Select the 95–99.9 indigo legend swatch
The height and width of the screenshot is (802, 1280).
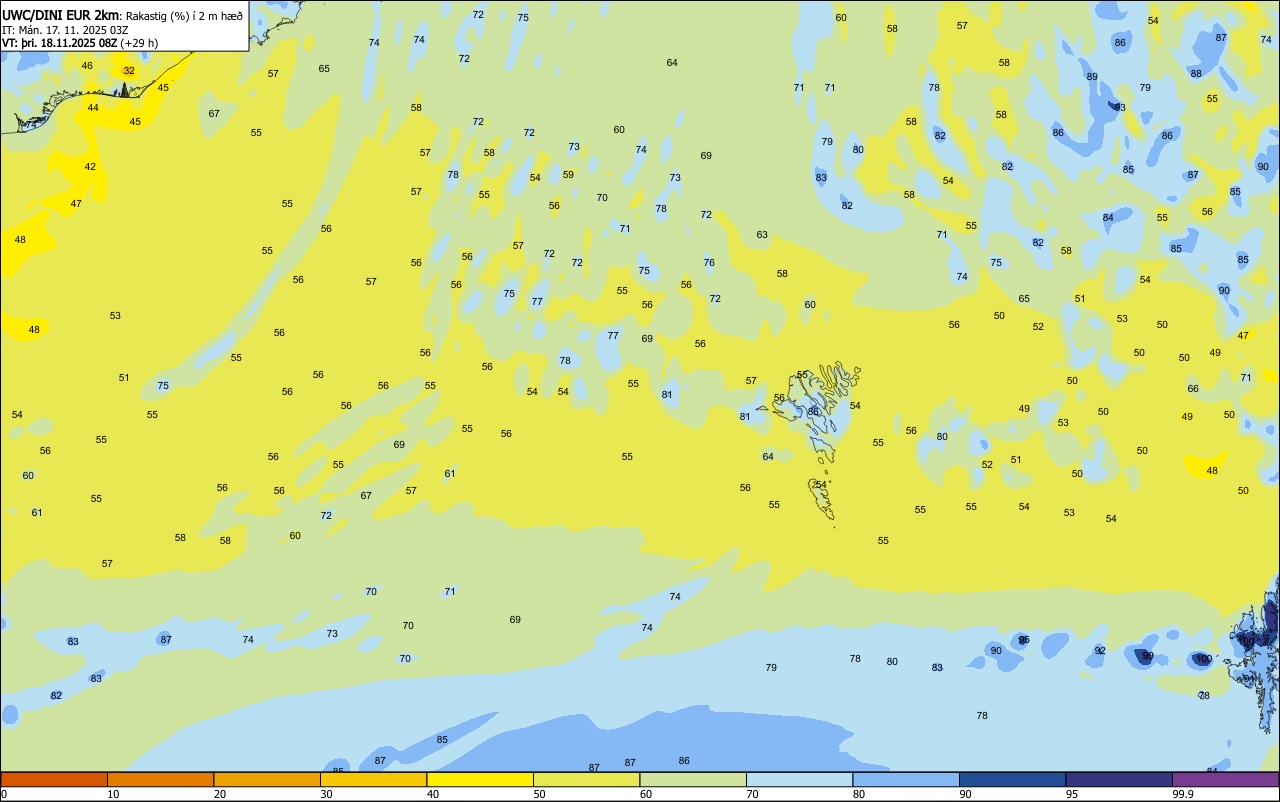tap(1119, 779)
